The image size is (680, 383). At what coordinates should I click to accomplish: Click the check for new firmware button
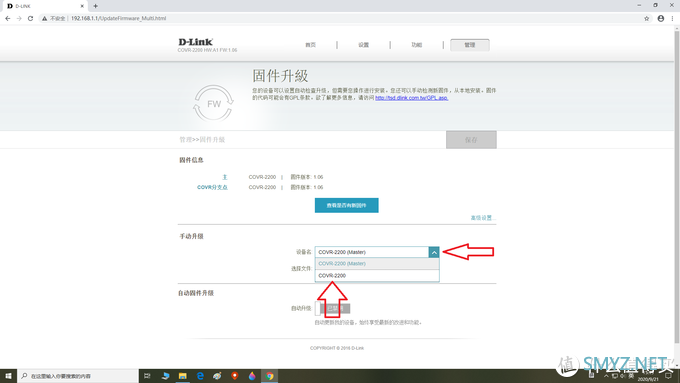pyautogui.click(x=347, y=205)
